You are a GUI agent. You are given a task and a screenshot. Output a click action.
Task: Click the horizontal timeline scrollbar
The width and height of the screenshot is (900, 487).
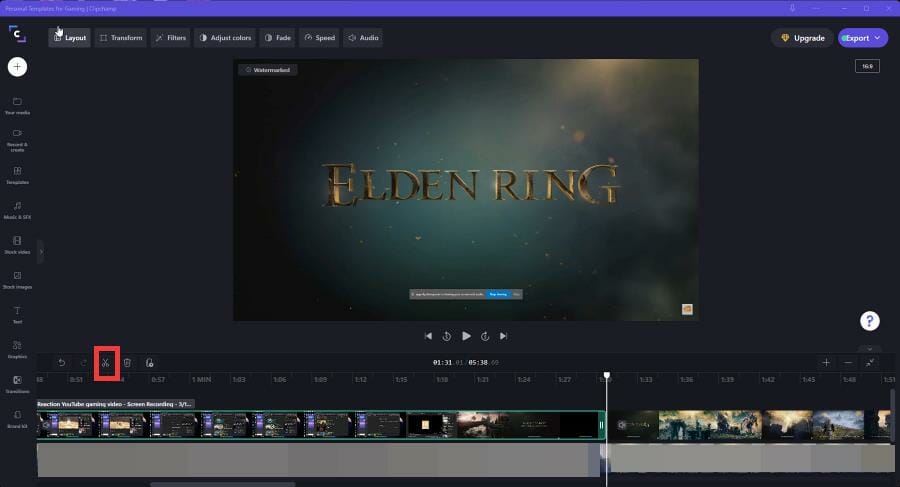223,484
